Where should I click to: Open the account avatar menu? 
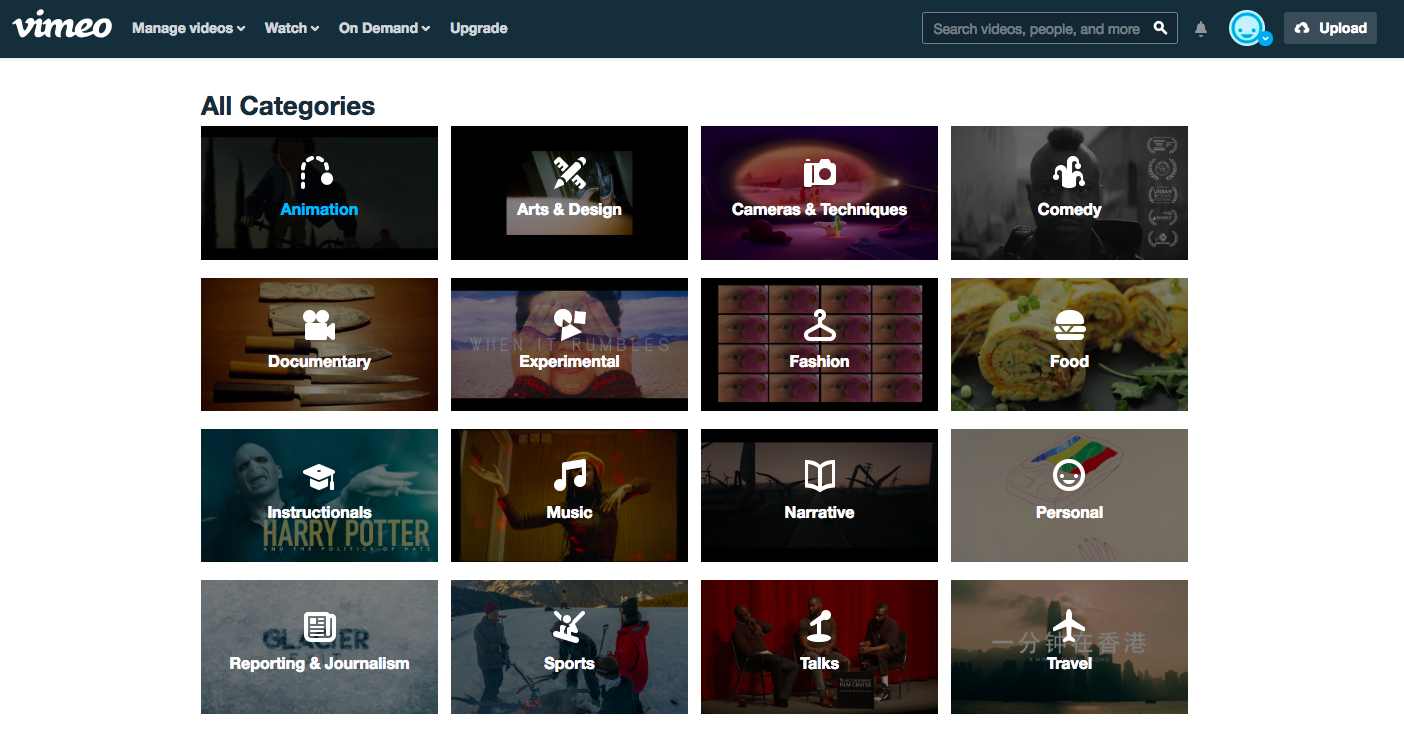1247,28
